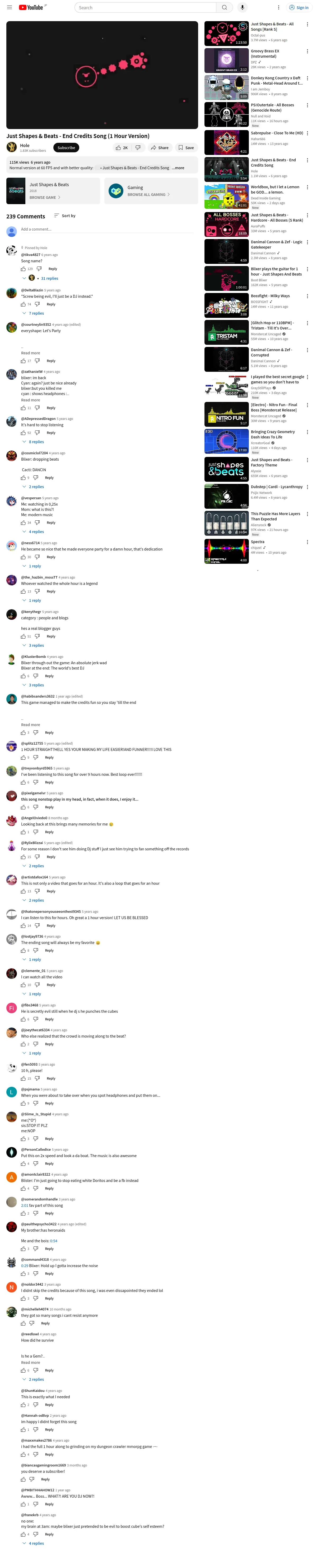Viewport: 317px width, 1568px height.
Task: Save the video to a playlist
Action: click(x=187, y=147)
